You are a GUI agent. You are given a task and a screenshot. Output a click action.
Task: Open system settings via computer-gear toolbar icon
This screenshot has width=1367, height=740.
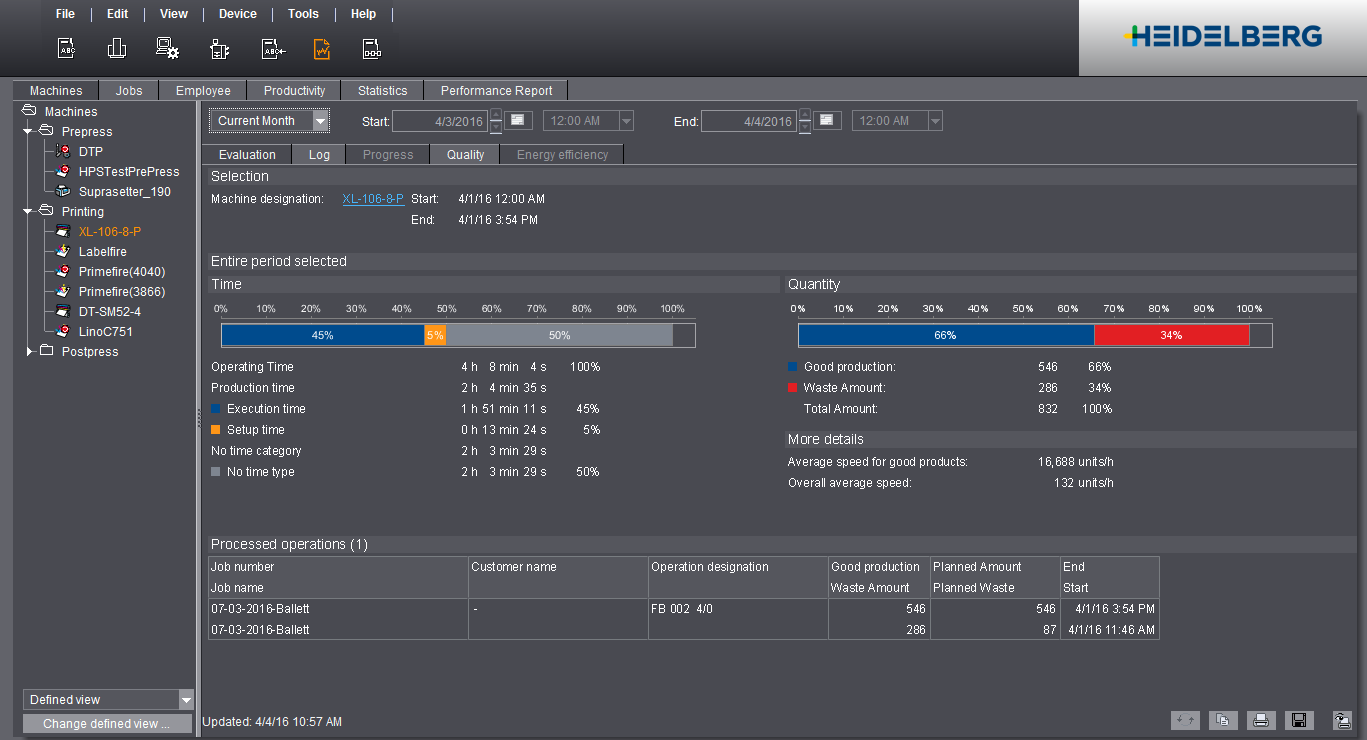pos(167,47)
